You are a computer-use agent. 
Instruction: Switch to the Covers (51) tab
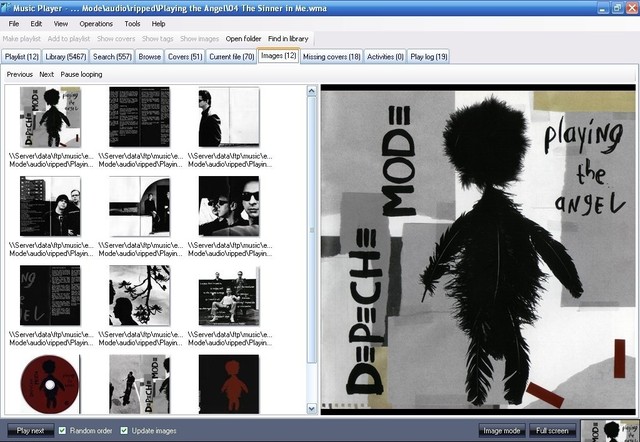point(185,57)
